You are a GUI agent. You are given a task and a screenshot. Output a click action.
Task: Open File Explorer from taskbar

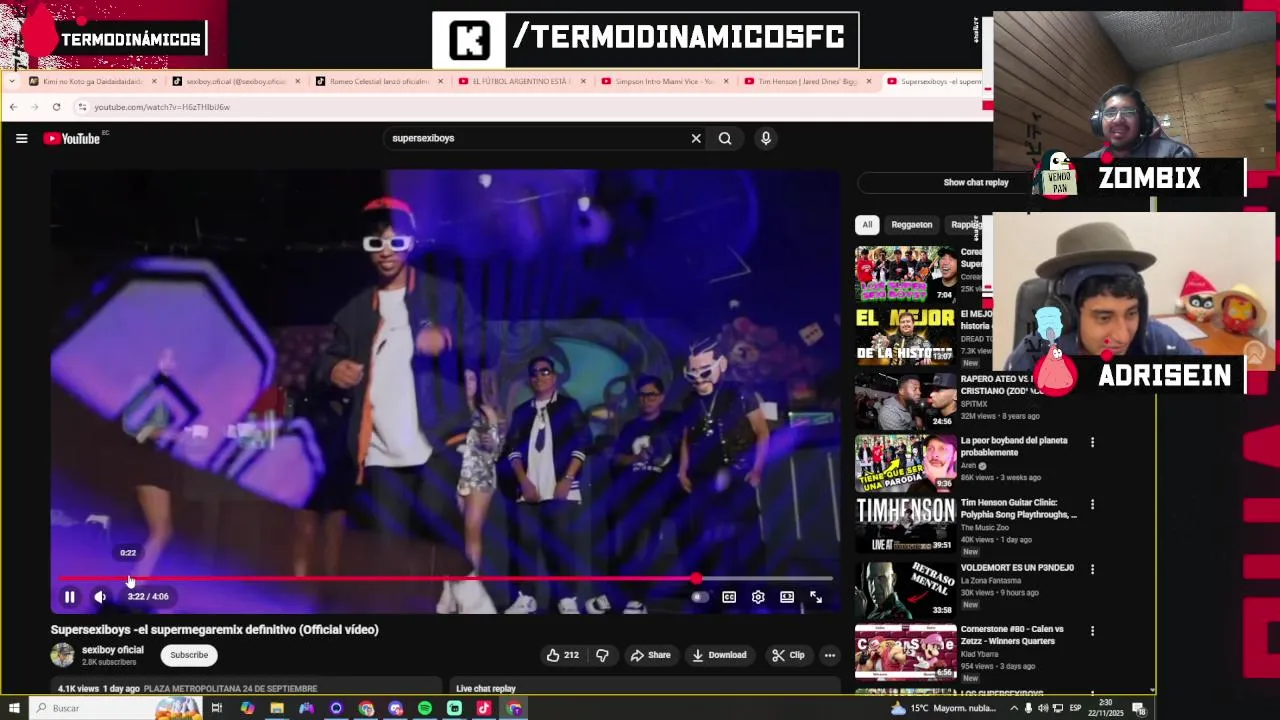coord(277,708)
